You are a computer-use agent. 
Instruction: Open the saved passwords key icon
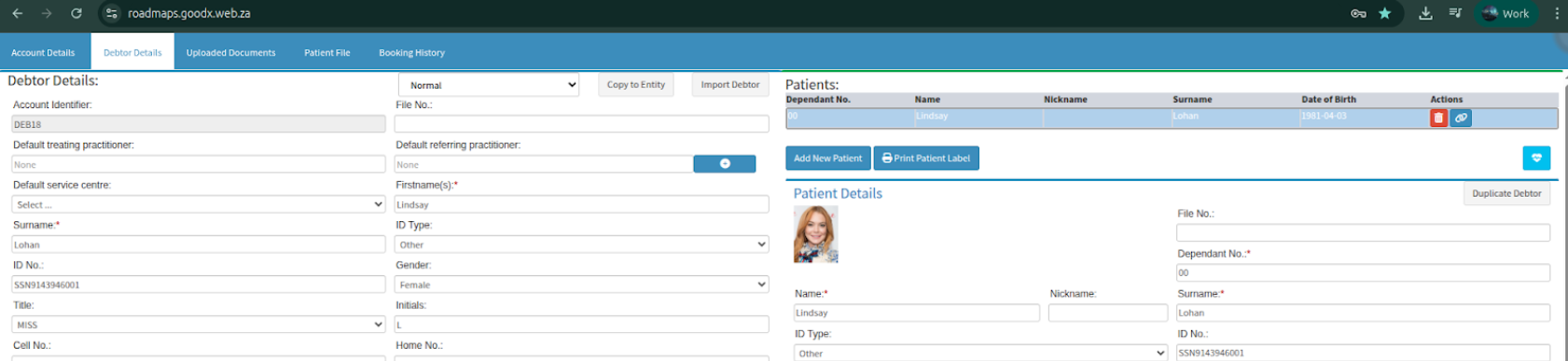1358,13
